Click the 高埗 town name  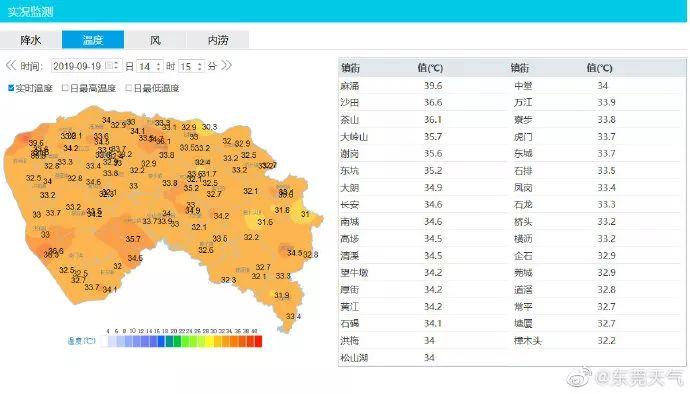click(x=350, y=239)
